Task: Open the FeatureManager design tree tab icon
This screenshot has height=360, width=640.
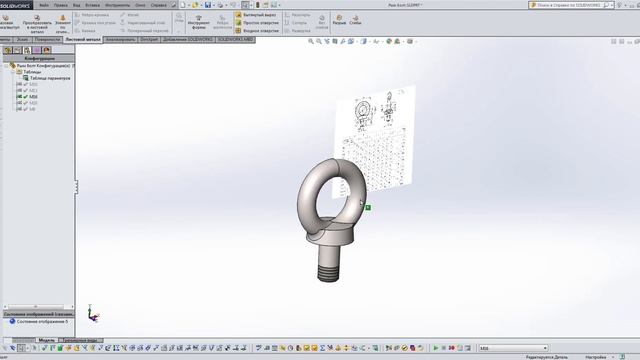Action: click(x=8, y=50)
